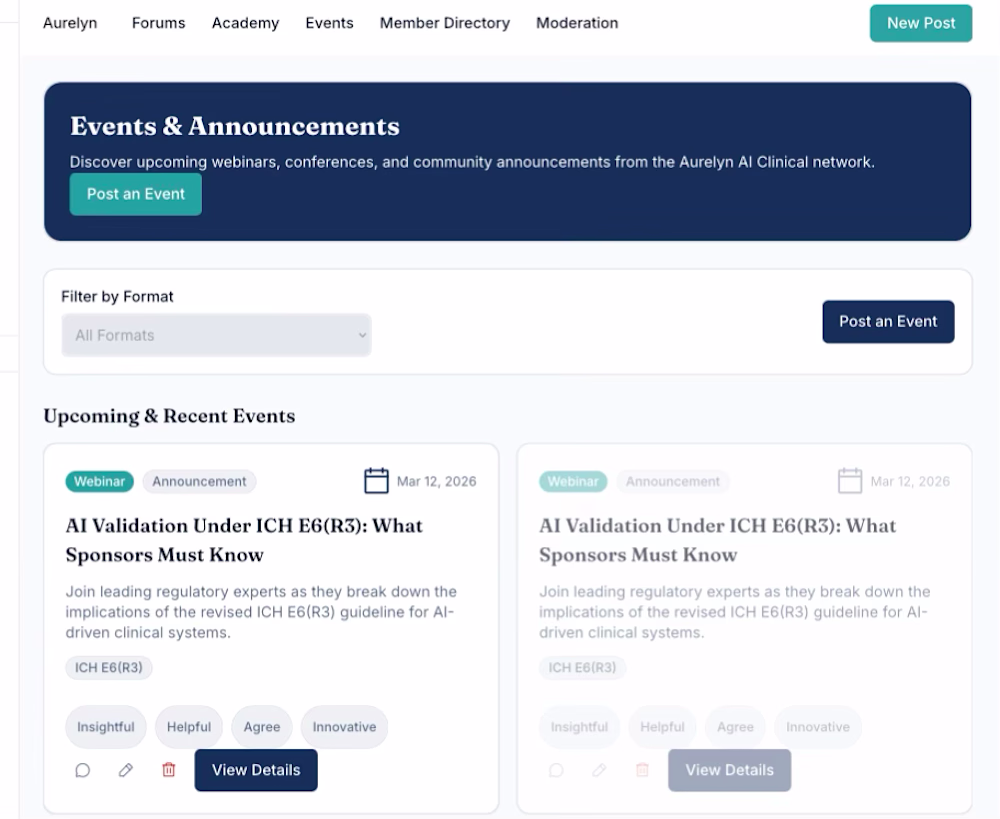Click the calendar icon on the first event card
The width and height of the screenshot is (1000, 819).
(376, 481)
